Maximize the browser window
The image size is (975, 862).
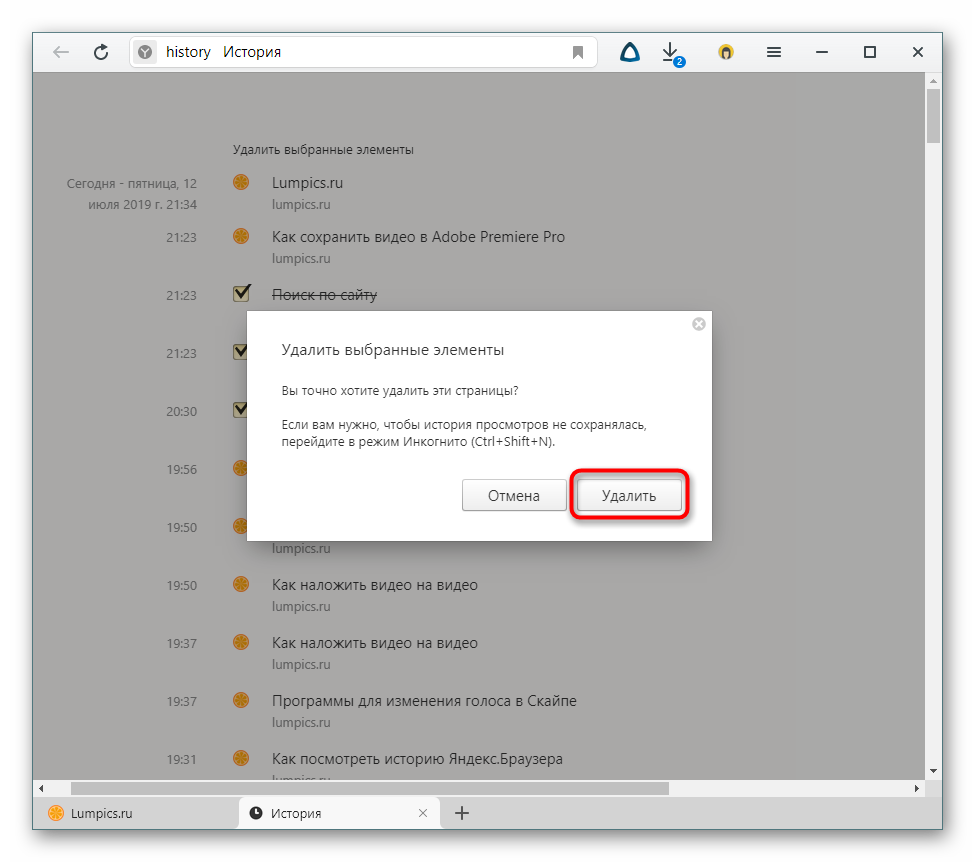(870, 52)
